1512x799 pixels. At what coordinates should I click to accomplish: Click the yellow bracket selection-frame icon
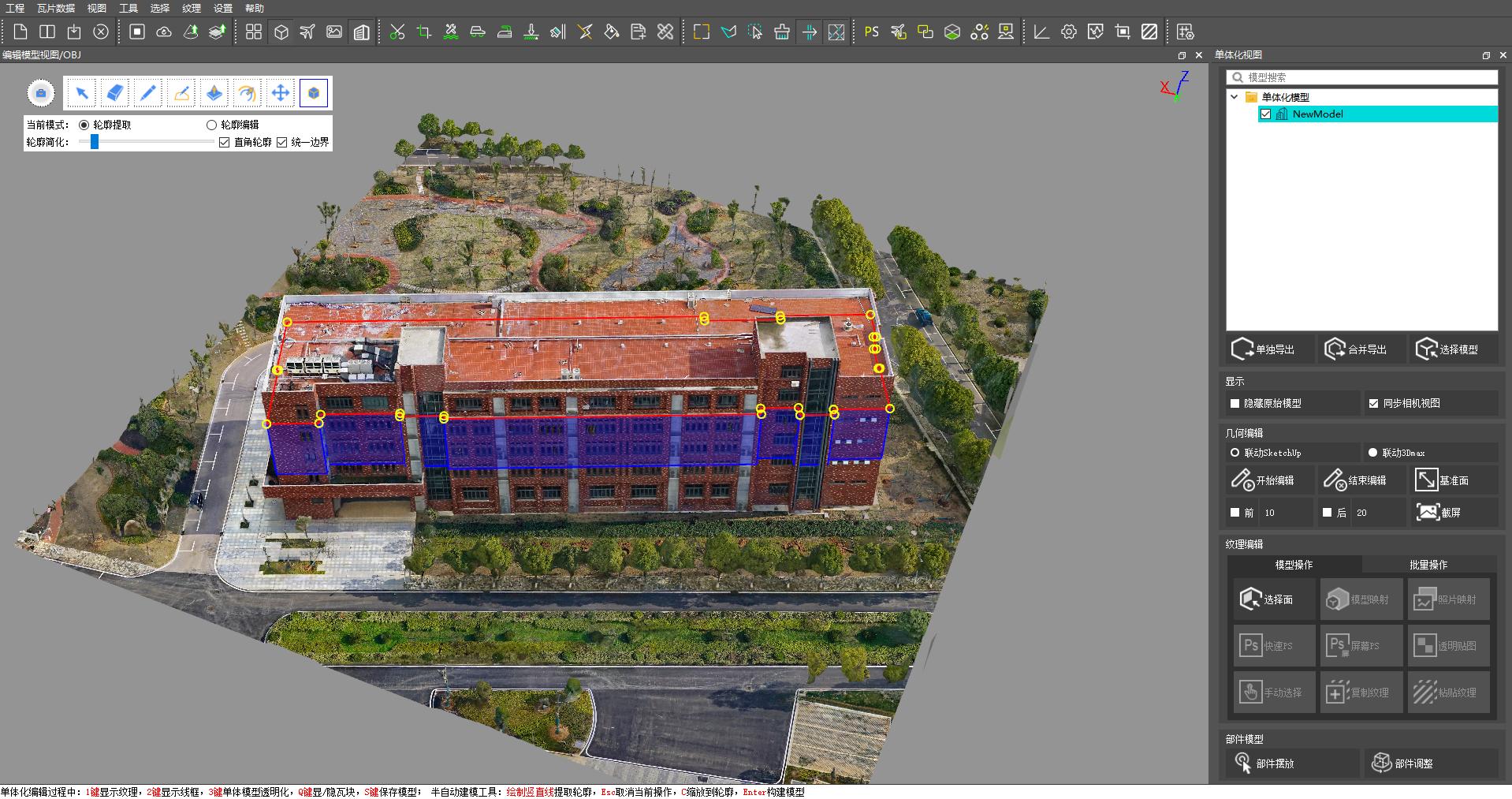(701, 32)
